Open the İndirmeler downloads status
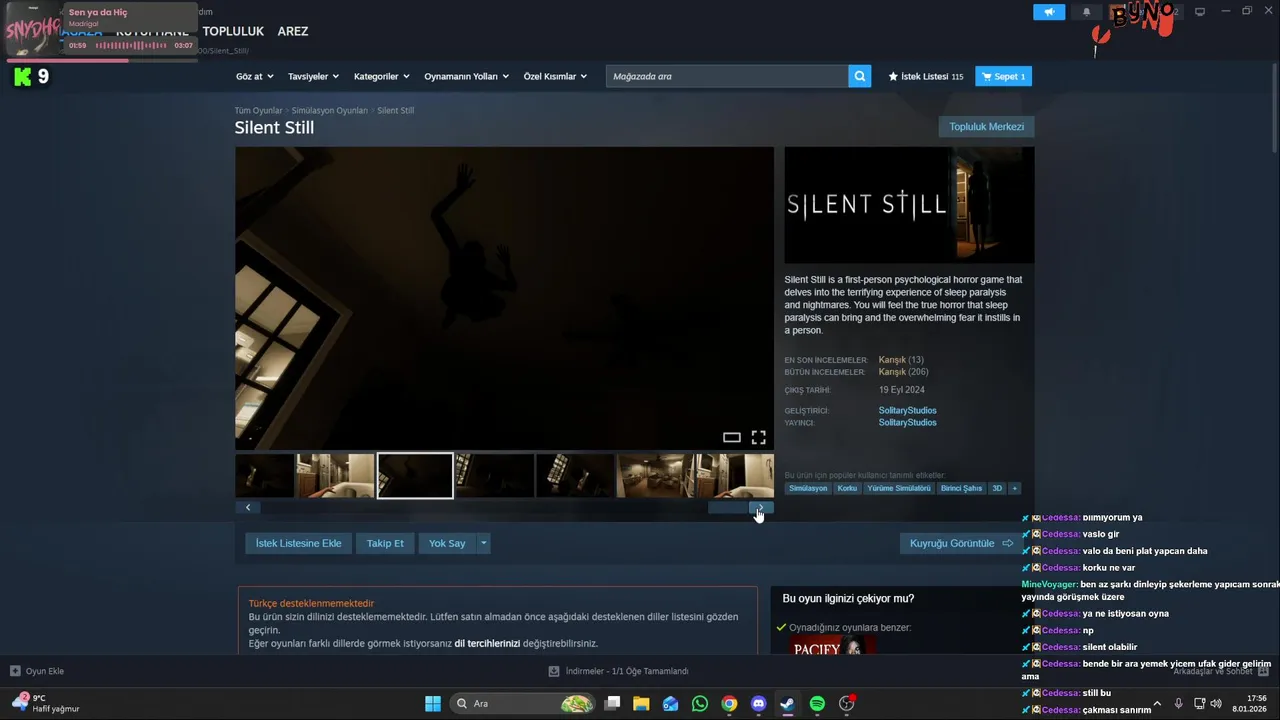The image size is (1280, 720). pyautogui.click(x=619, y=671)
